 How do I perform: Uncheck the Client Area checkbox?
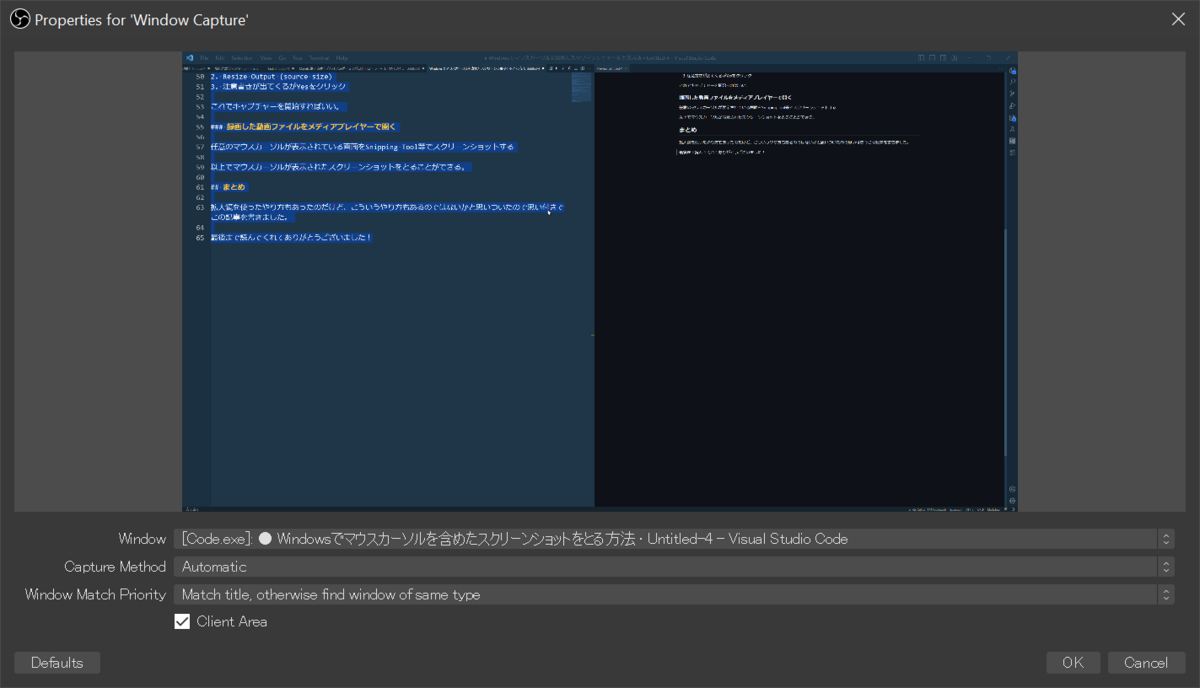(182, 622)
